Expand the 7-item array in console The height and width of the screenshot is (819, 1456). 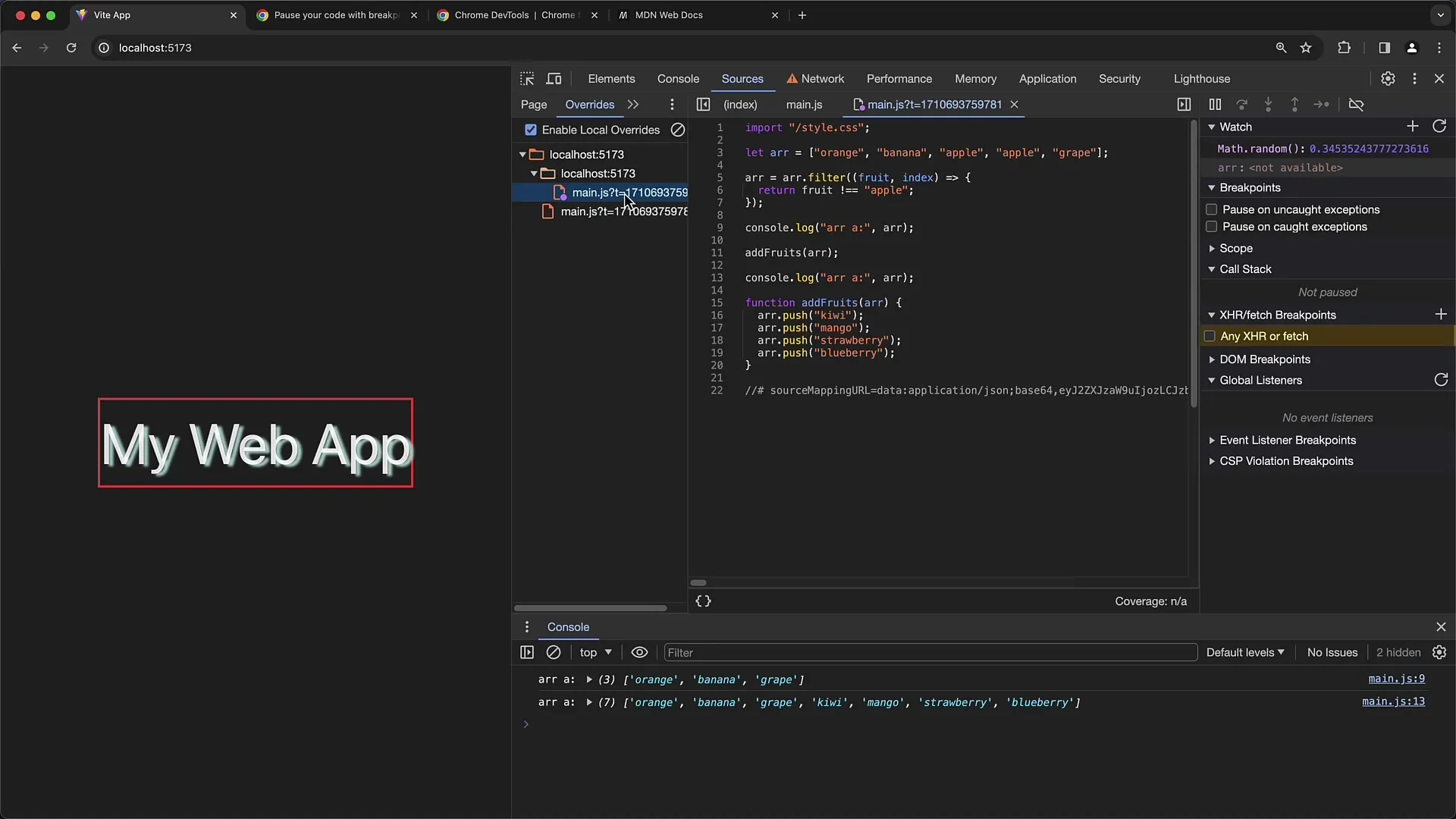(x=589, y=702)
